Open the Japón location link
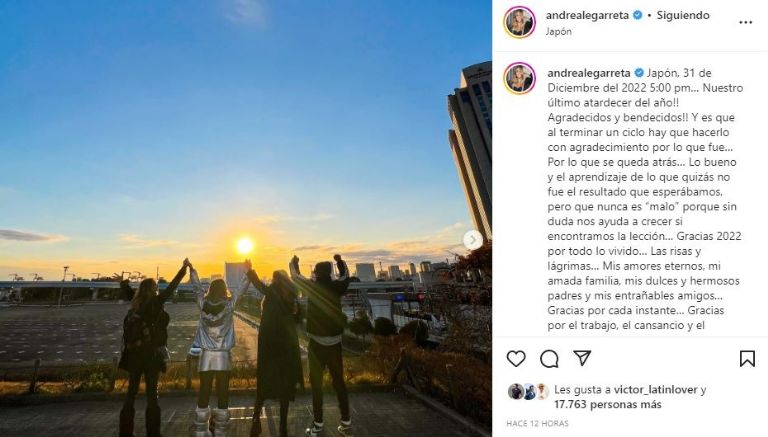This screenshot has height=437, width=768. pos(558,31)
